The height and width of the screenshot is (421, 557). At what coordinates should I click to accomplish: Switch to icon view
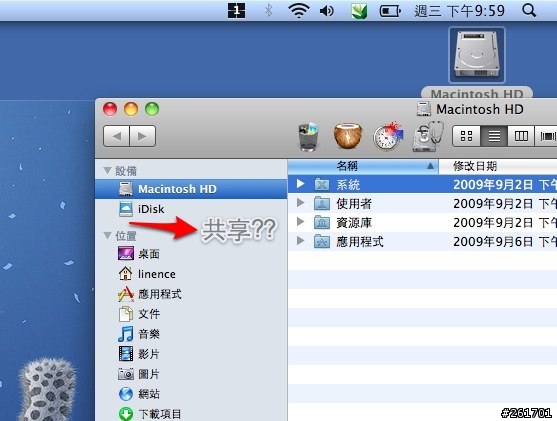click(466, 136)
